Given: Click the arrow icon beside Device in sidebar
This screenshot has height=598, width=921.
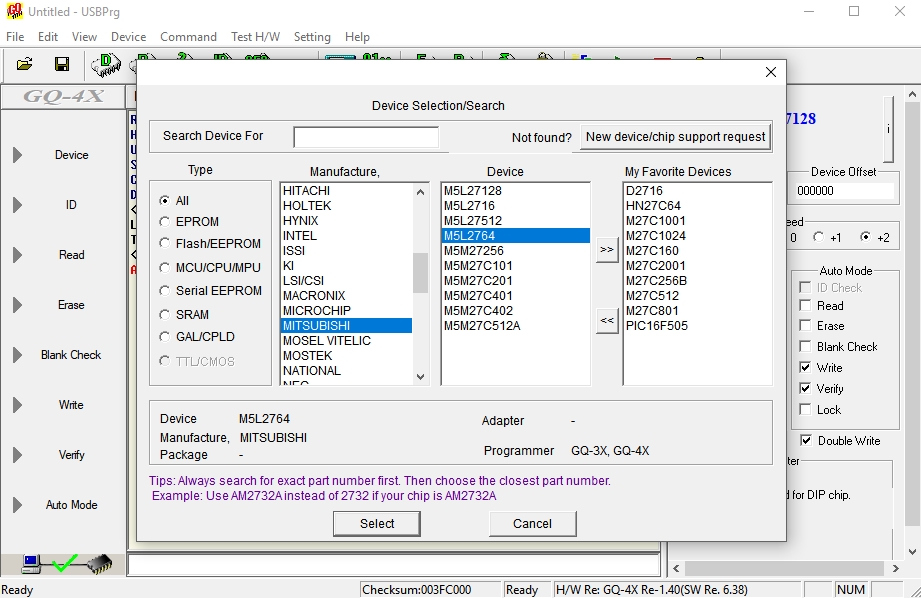Looking at the screenshot, I should 18,155.
